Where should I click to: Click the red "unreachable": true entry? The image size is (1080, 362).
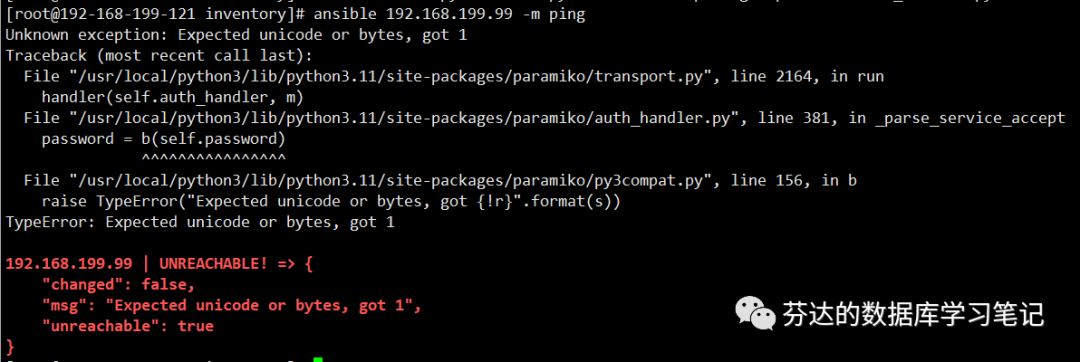click(x=127, y=326)
